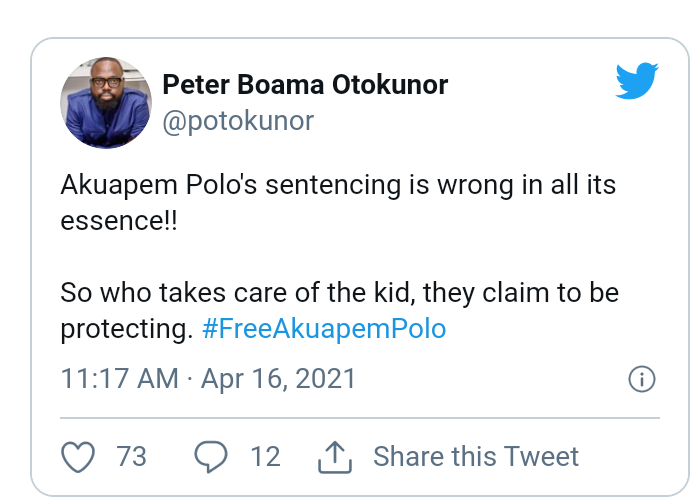700x504 pixels.
Task: Open the #FreeAkuapemPolo hashtag
Action: 324,329
